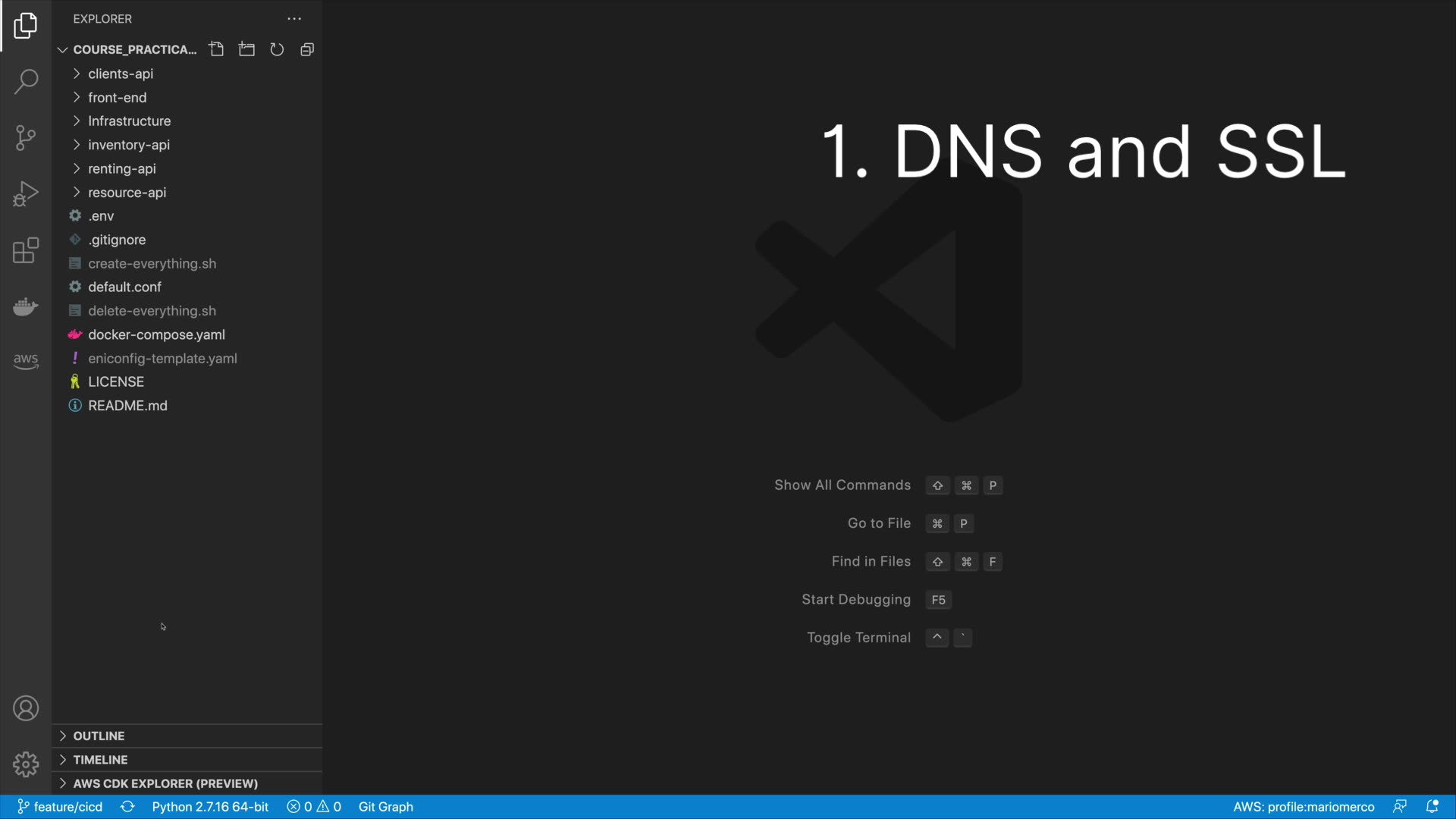The height and width of the screenshot is (819, 1456).
Task: Click the feature/cicd branch in status bar
Action: 61,807
